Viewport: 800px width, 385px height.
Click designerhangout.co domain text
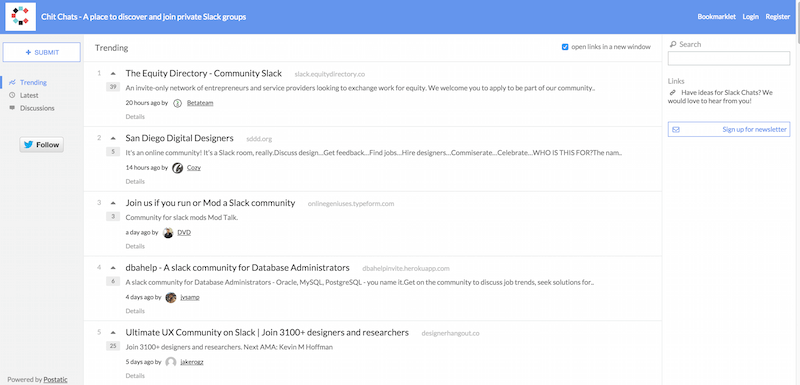pyautogui.click(x=451, y=333)
